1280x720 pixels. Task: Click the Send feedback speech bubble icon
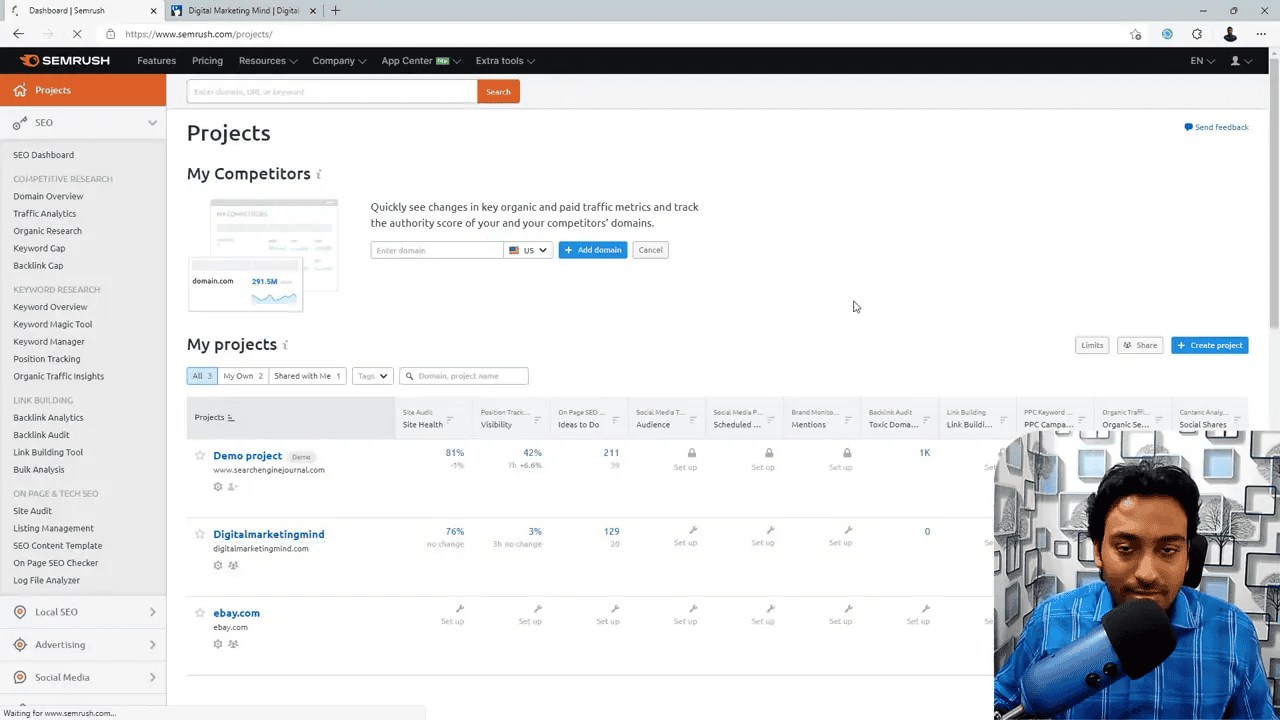[x=1190, y=127]
